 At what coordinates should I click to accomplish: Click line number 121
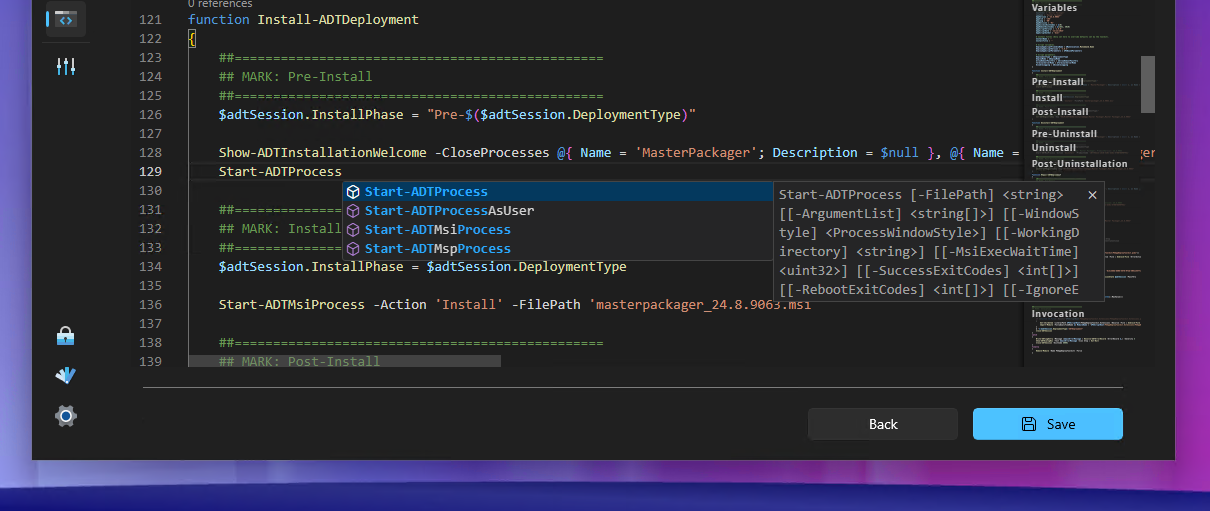150,20
